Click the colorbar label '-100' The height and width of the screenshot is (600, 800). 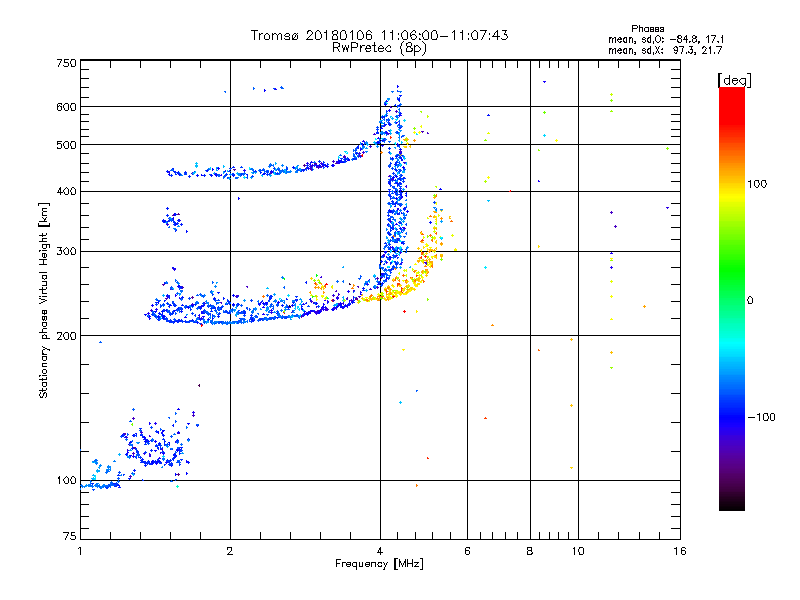pos(762,417)
